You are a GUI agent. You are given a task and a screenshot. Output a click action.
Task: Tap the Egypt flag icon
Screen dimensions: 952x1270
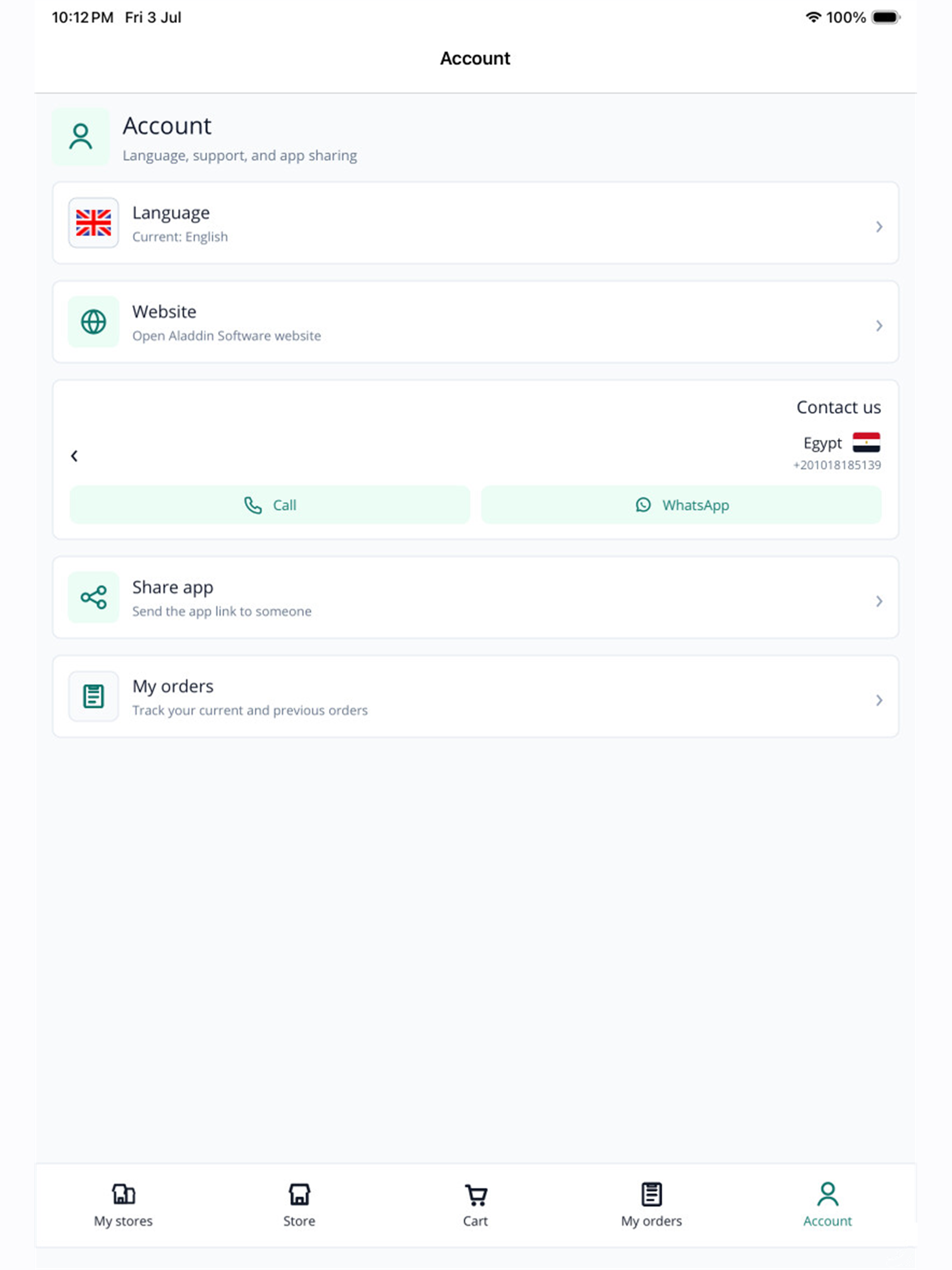(866, 443)
